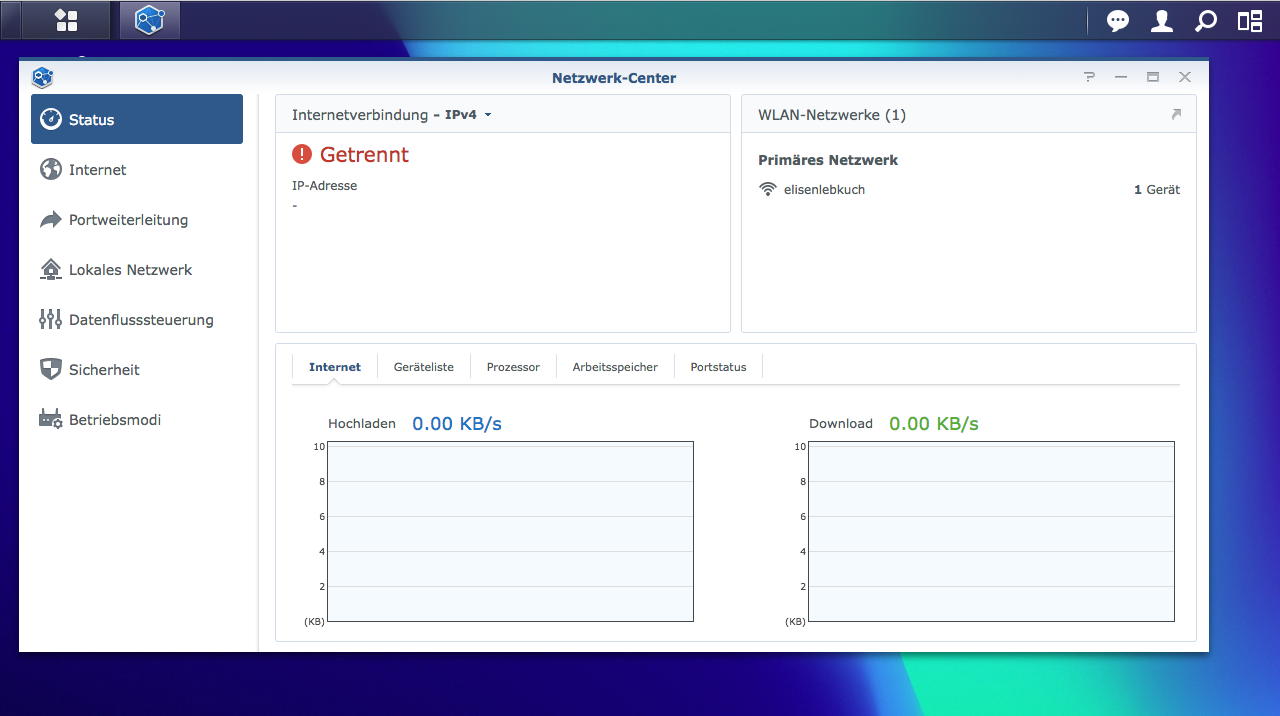Open the notifications chat bubble icon
This screenshot has height=716, width=1280.
pyautogui.click(x=1118, y=21)
